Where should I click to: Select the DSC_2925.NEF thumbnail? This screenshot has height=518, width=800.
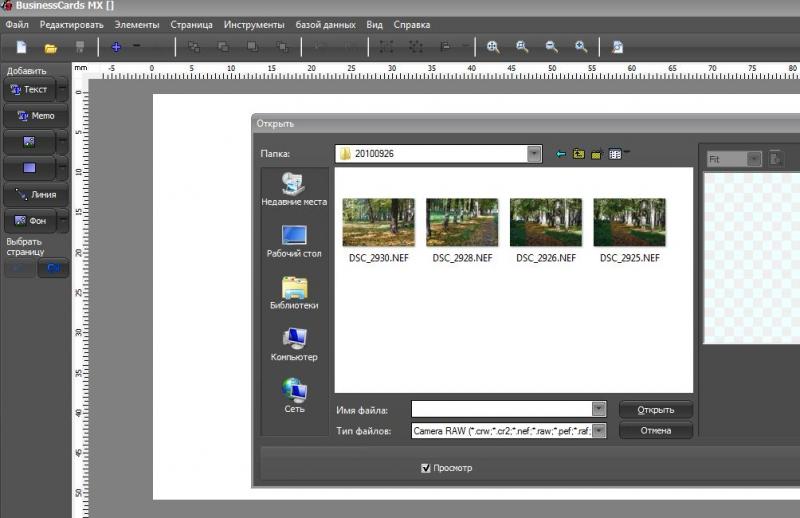pyautogui.click(x=630, y=223)
